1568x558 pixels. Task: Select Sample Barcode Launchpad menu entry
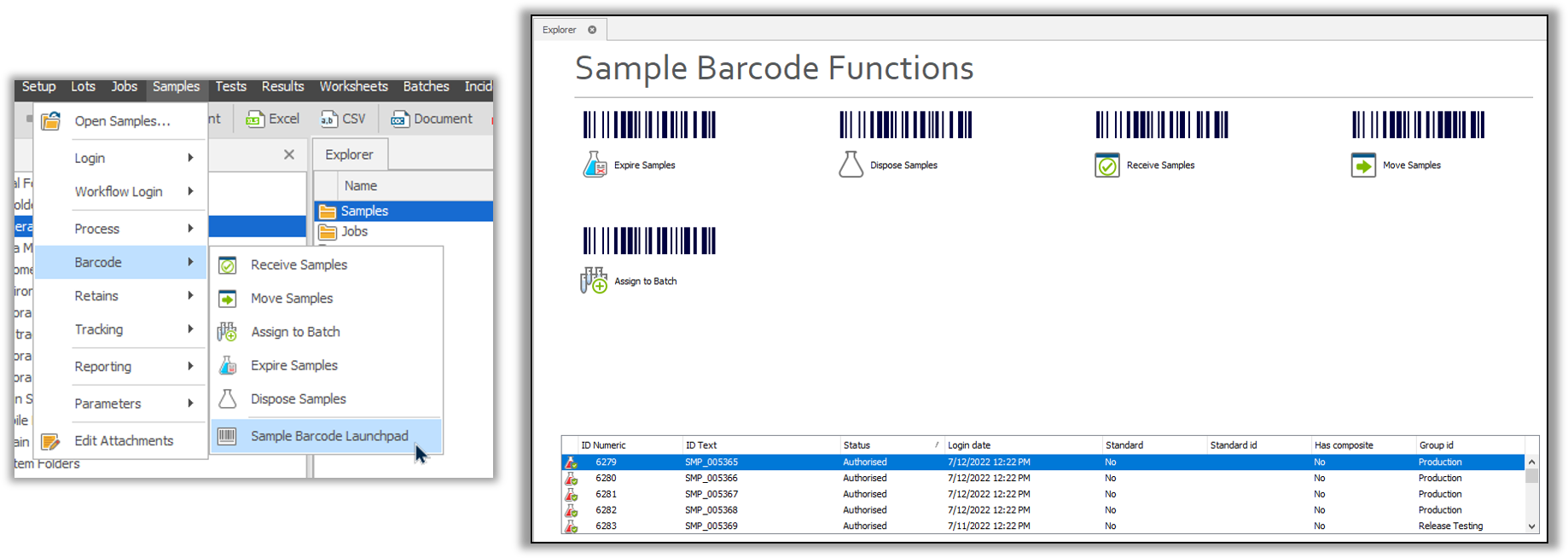point(328,436)
